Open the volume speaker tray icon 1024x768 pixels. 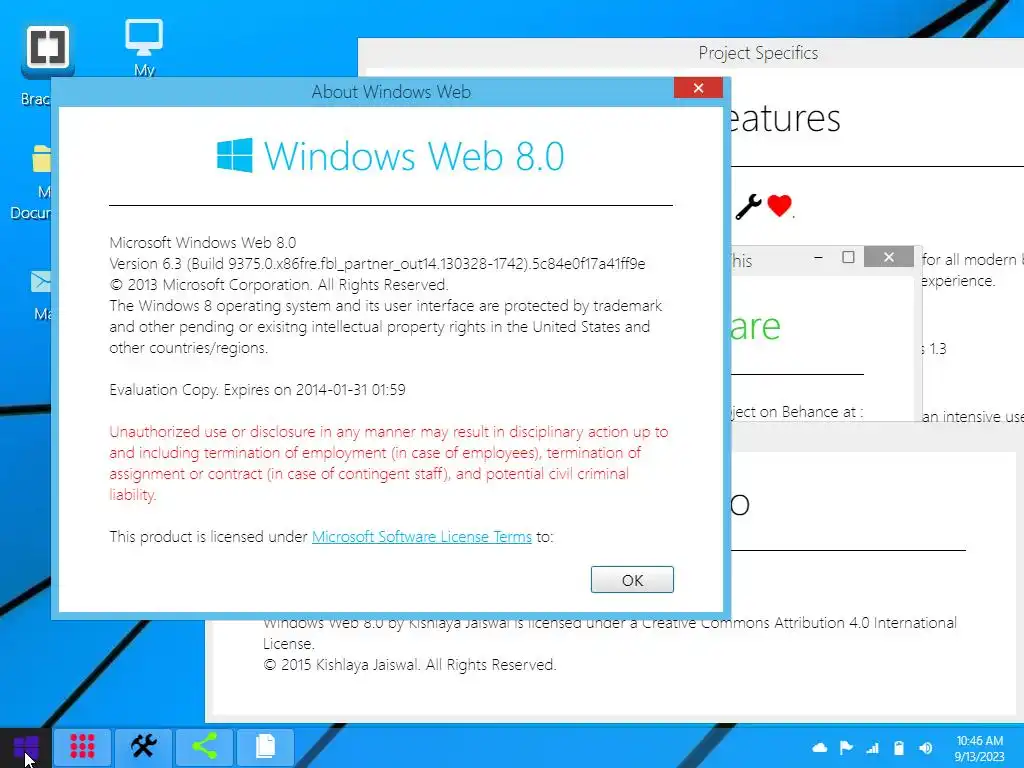pyautogui.click(x=925, y=748)
